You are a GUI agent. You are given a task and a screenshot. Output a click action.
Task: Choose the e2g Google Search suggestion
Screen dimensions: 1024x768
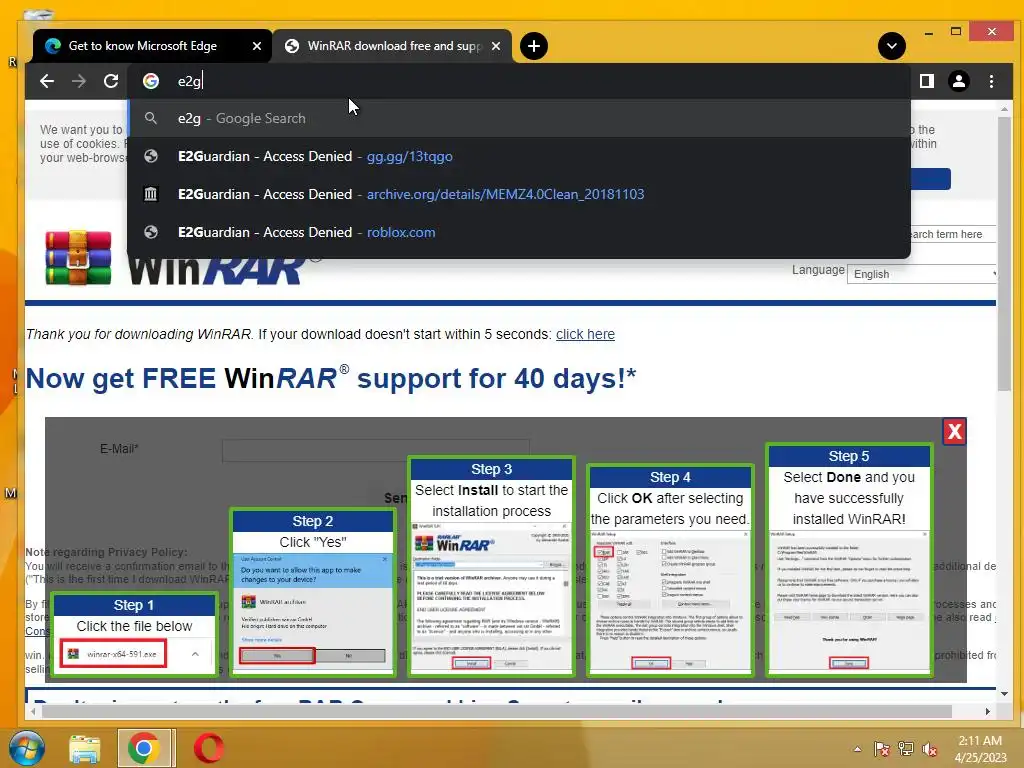point(519,118)
